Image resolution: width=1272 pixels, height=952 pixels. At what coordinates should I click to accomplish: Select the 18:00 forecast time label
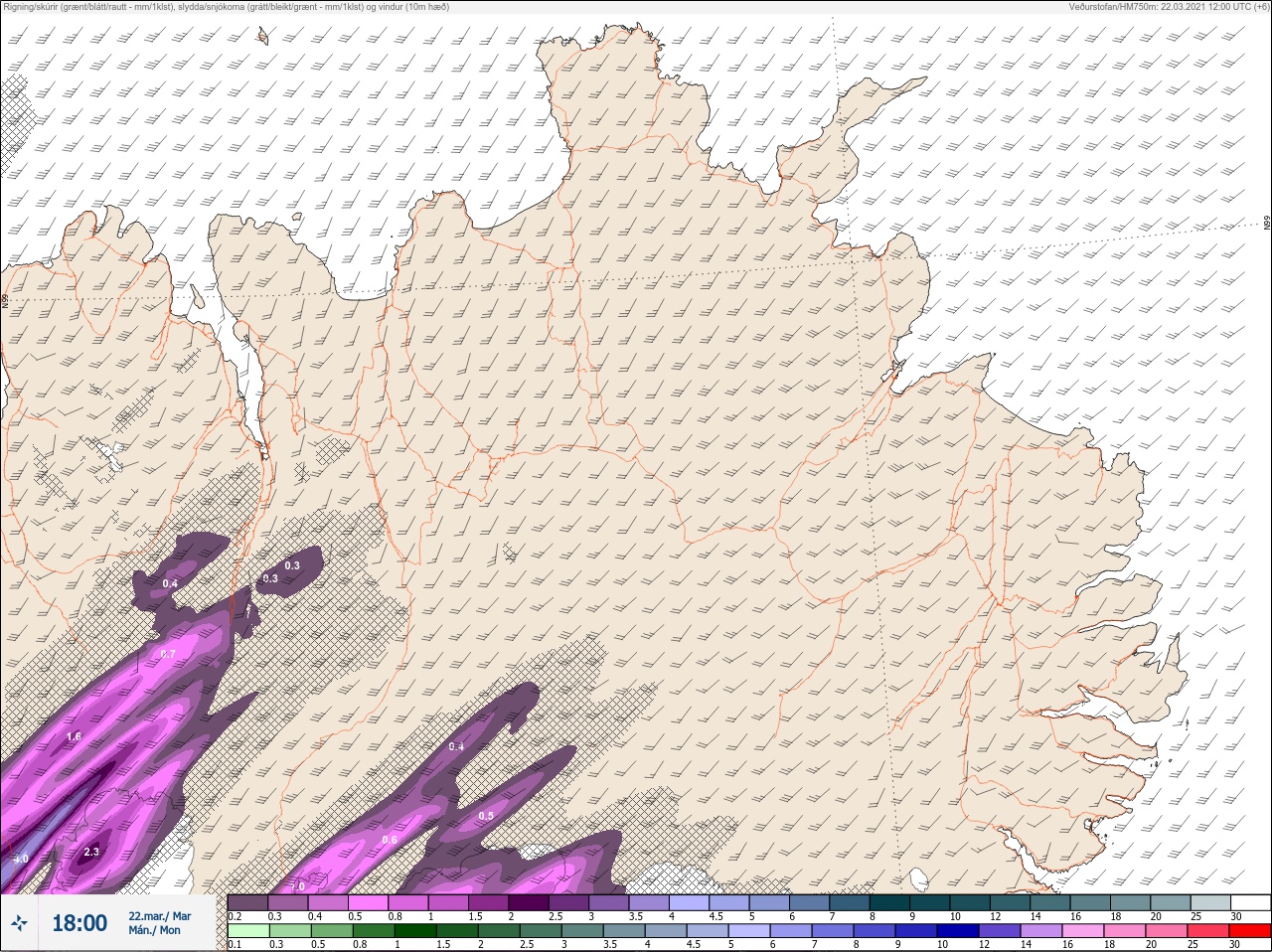(x=79, y=923)
